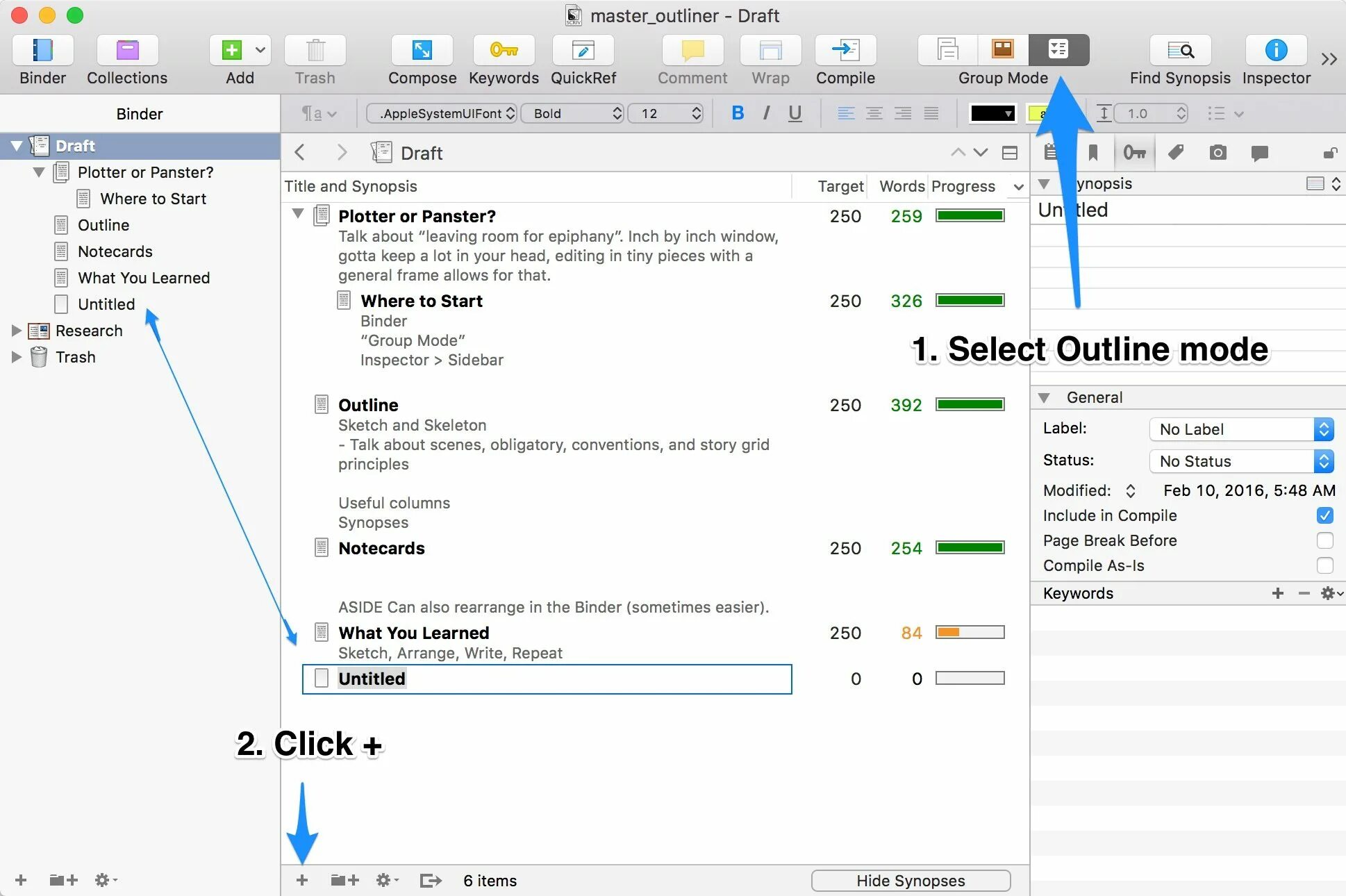Enable Page Break Before checkbox

coord(1324,540)
